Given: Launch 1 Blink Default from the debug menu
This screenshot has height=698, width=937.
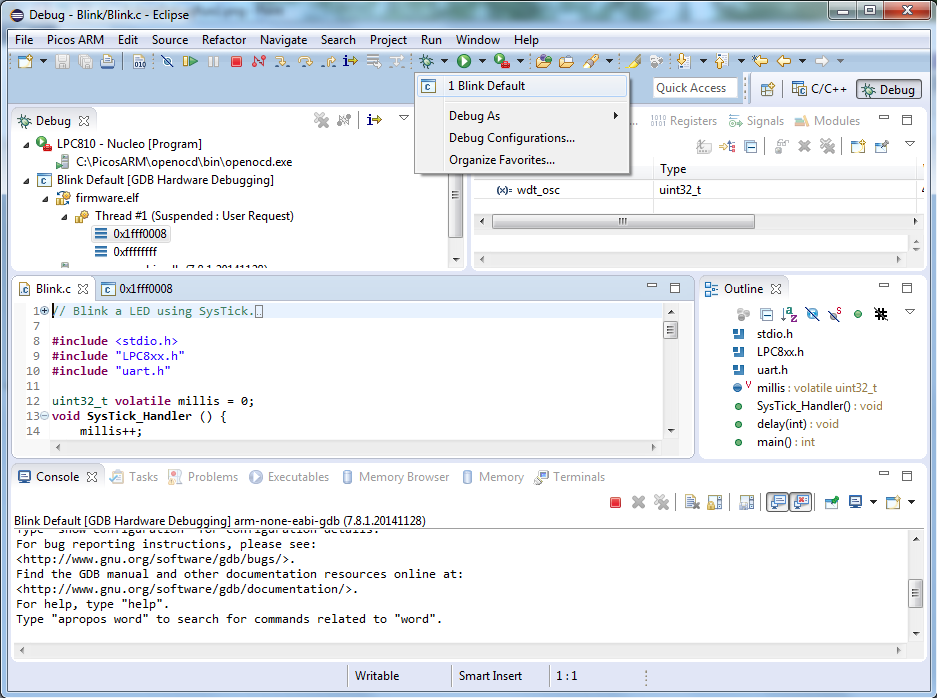Looking at the screenshot, I should [x=523, y=86].
